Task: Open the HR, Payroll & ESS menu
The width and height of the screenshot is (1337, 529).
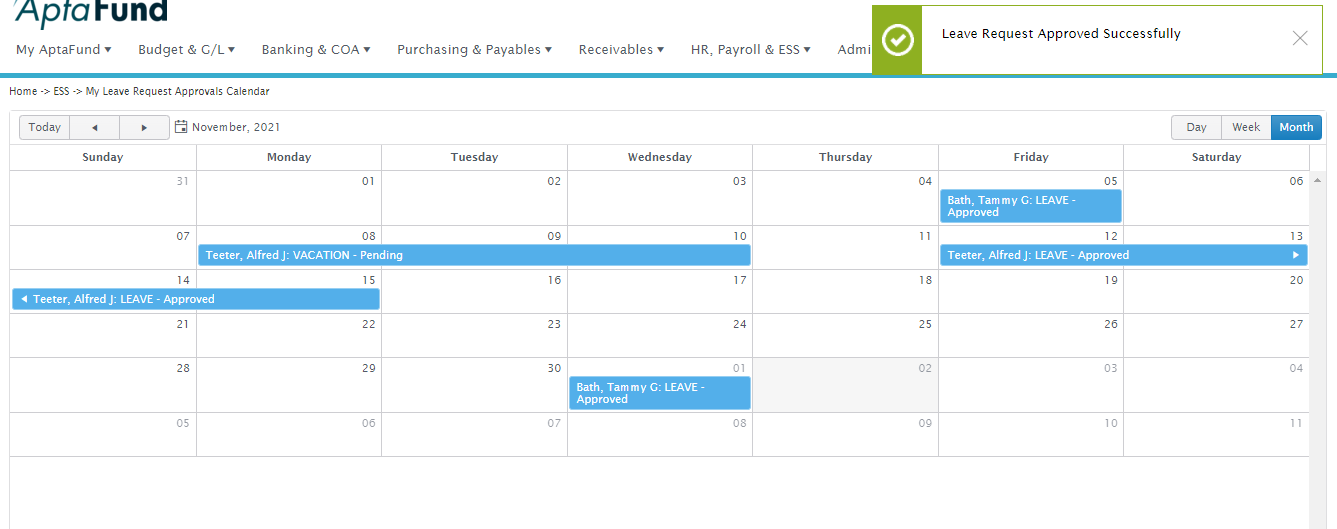Action: pos(750,49)
